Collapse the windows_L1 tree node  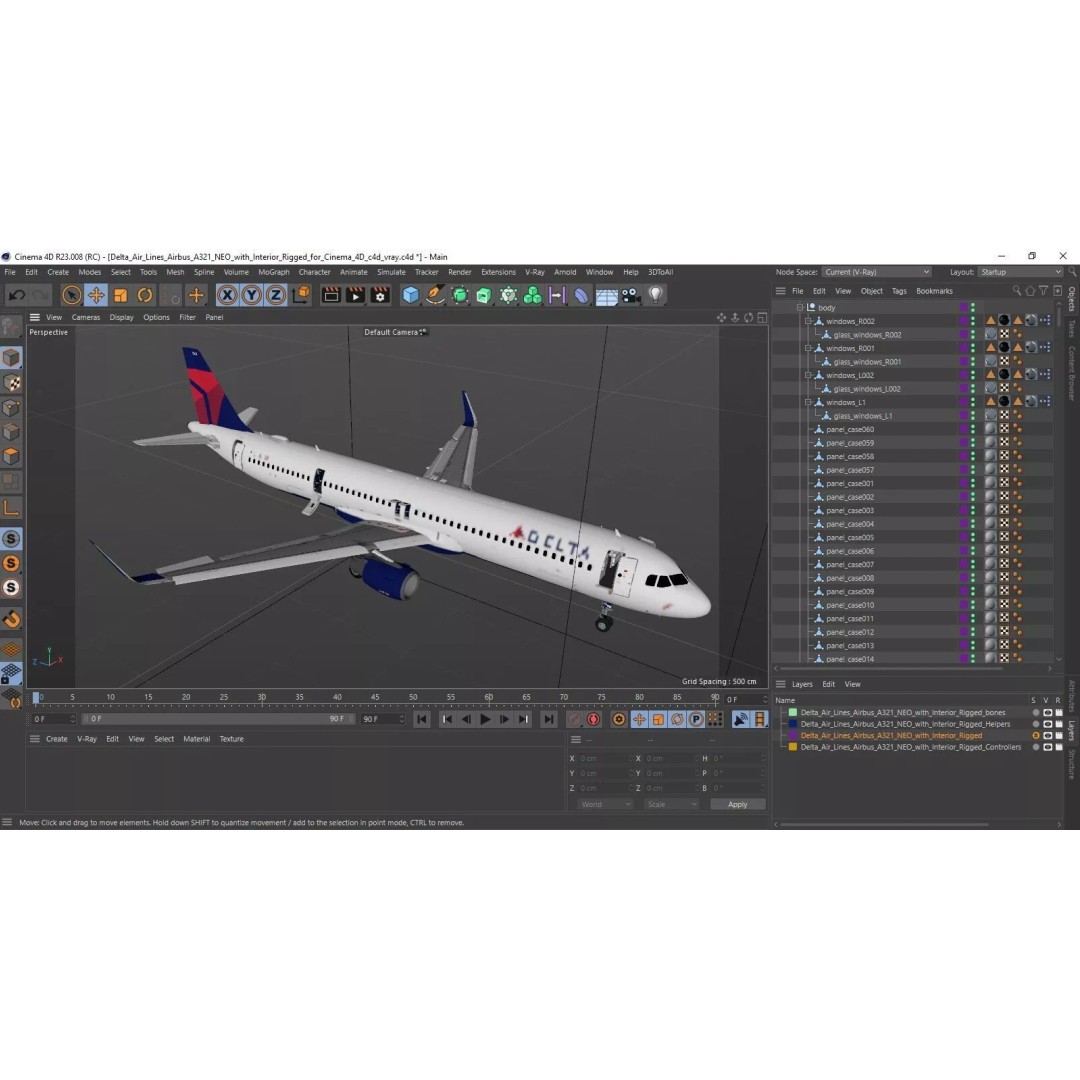pyautogui.click(x=808, y=402)
